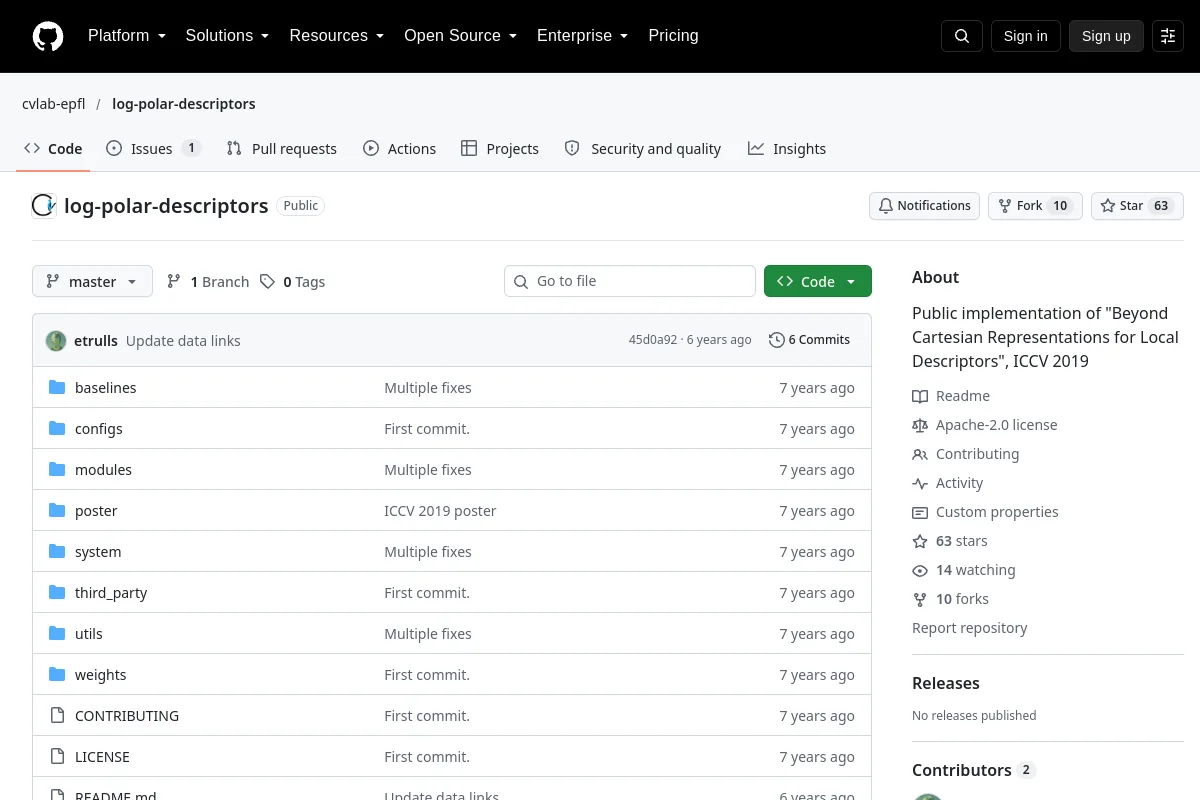Expand the Platform menu
The height and width of the screenshot is (800, 1200).
click(x=127, y=36)
